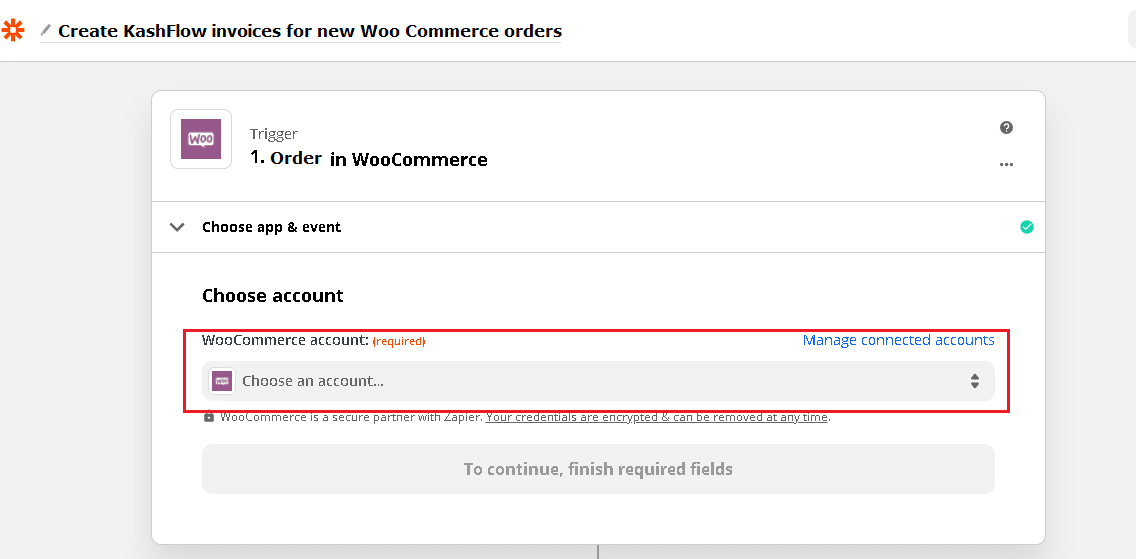
Task: Click the "WooCommerce account:" field label
Action: coord(285,340)
